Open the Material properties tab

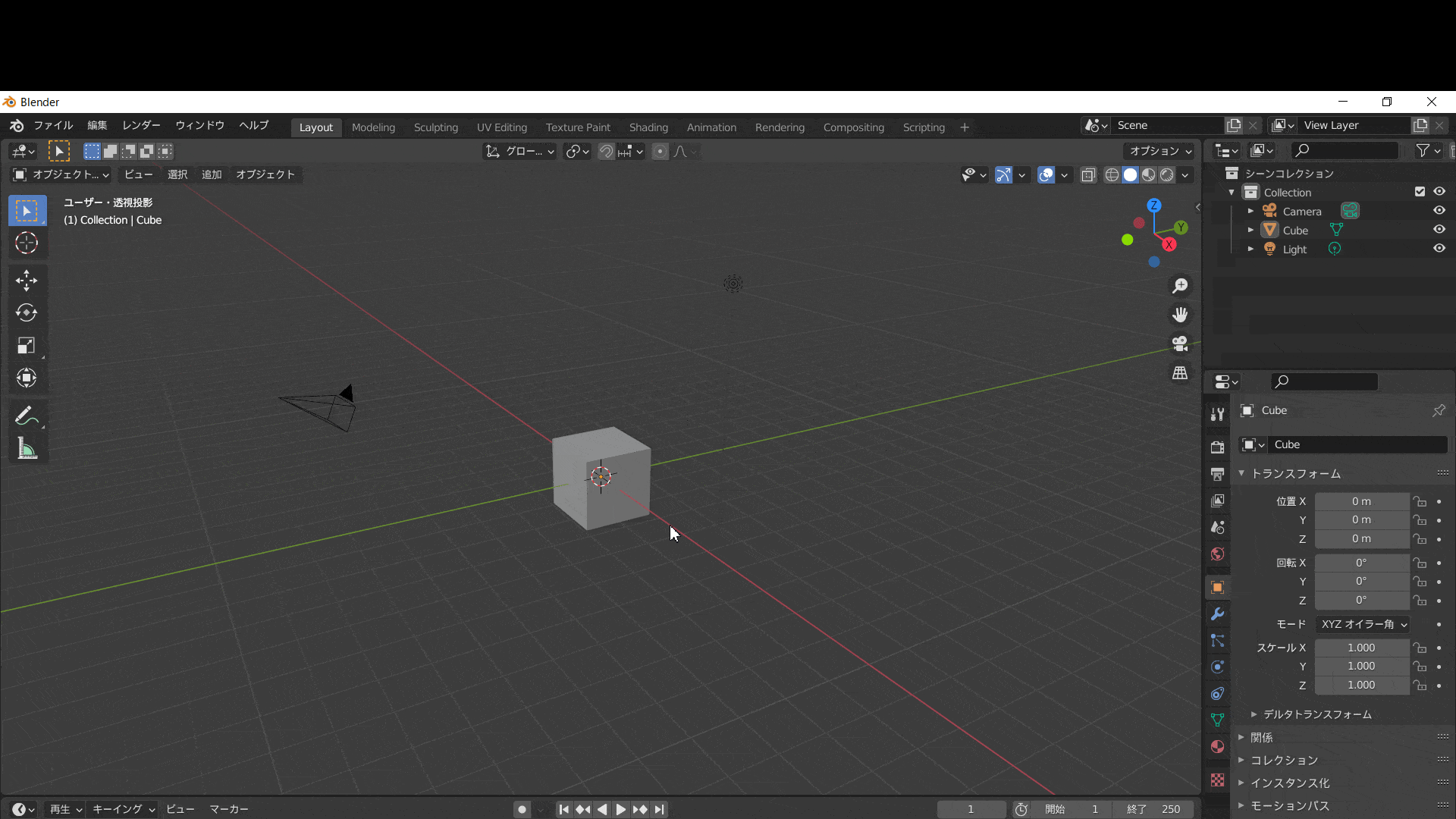coord(1217,746)
